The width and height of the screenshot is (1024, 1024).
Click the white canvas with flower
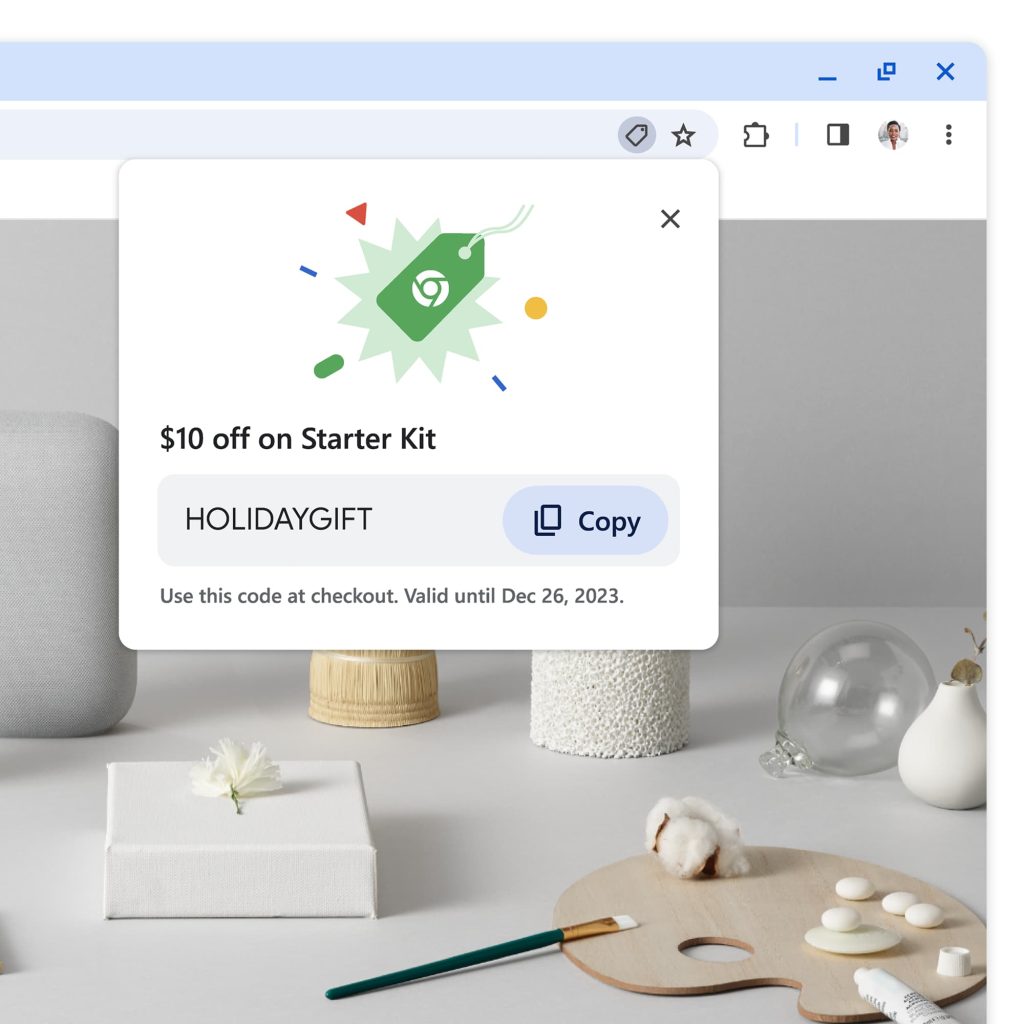(x=240, y=839)
